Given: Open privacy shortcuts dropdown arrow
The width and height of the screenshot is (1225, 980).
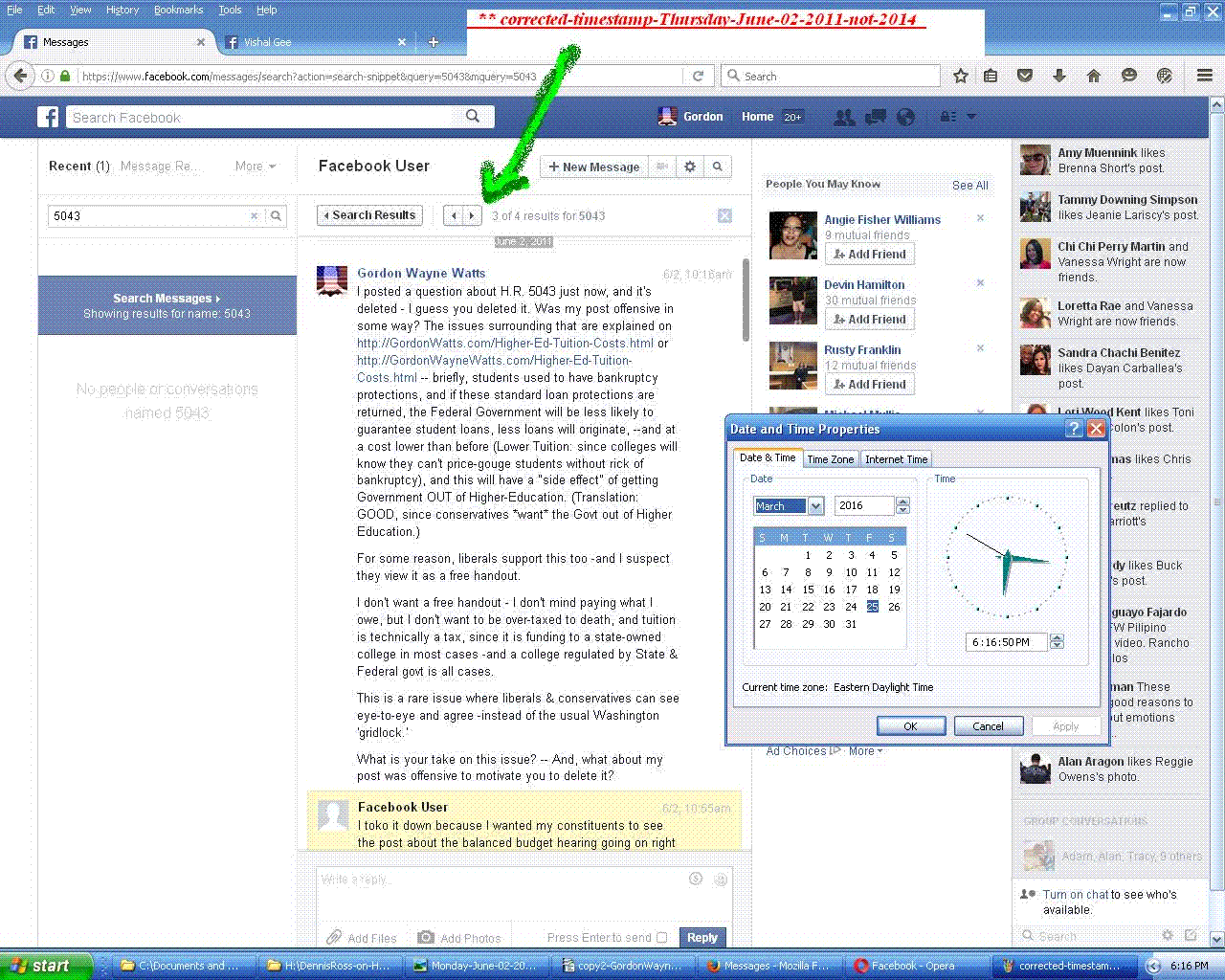Looking at the screenshot, I should tap(971, 117).
